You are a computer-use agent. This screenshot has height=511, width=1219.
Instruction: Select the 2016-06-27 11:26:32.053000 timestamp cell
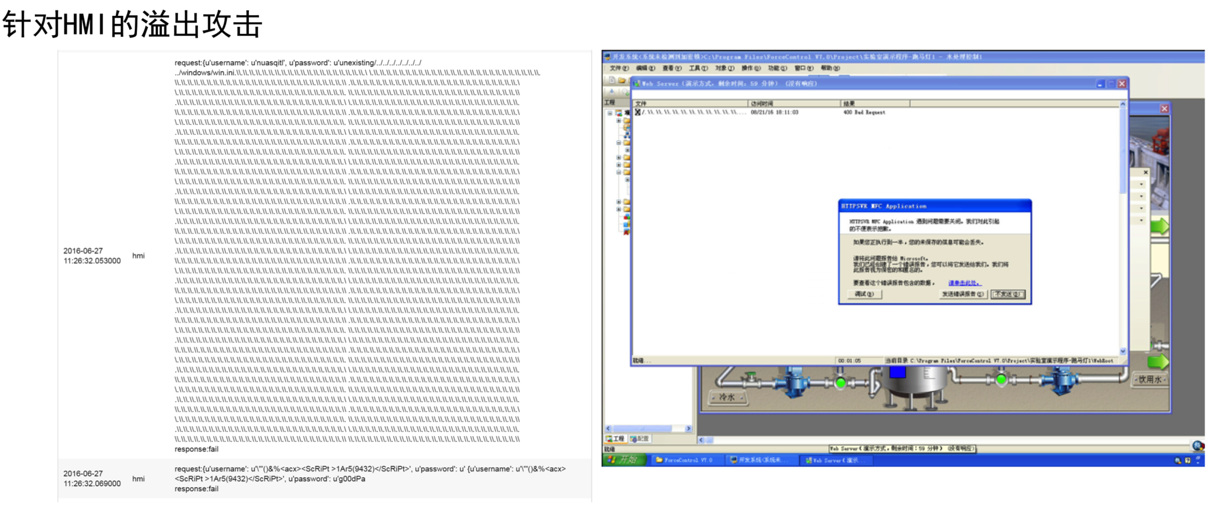pos(92,255)
